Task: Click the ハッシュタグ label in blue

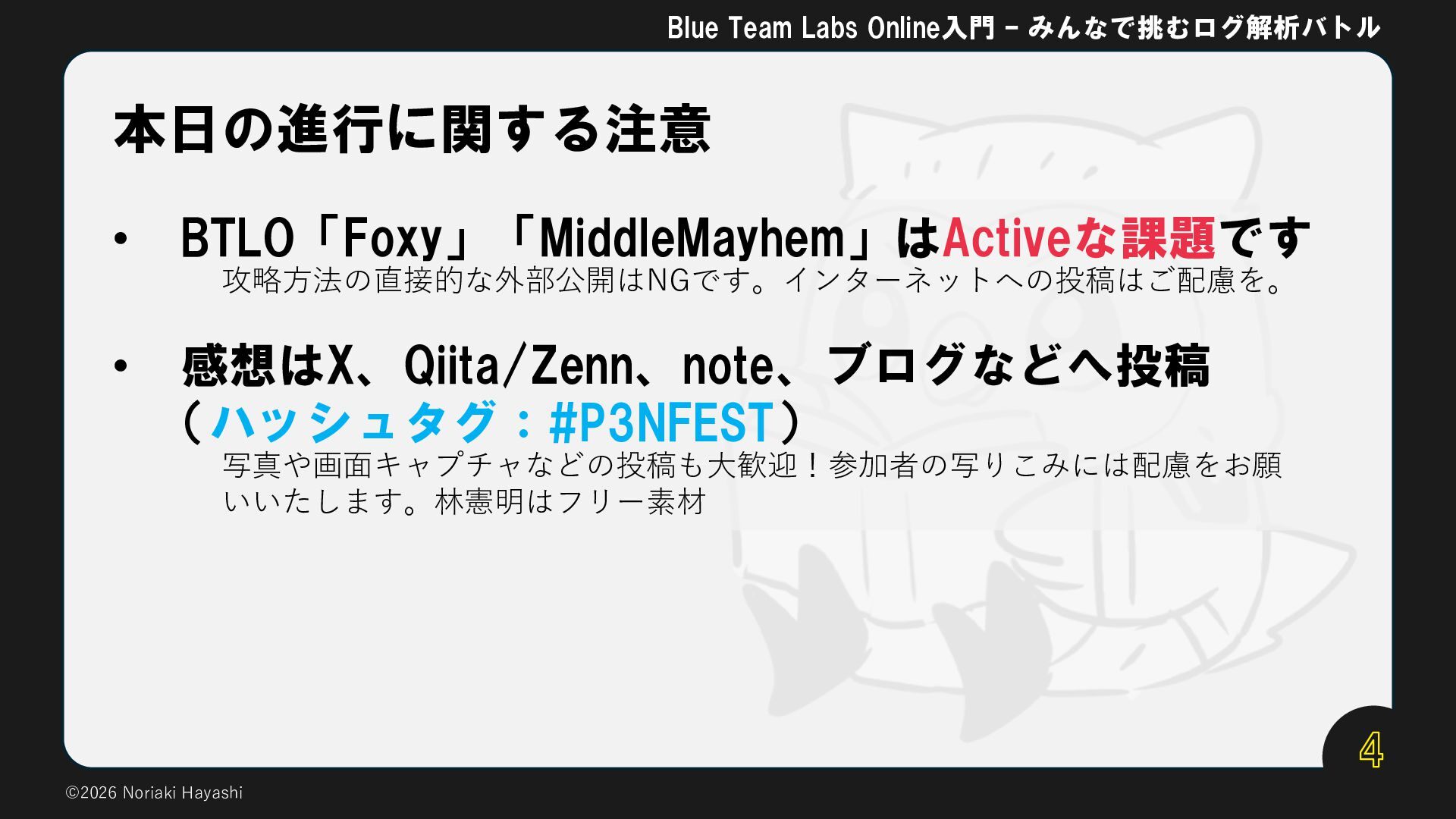Action: tap(353, 422)
